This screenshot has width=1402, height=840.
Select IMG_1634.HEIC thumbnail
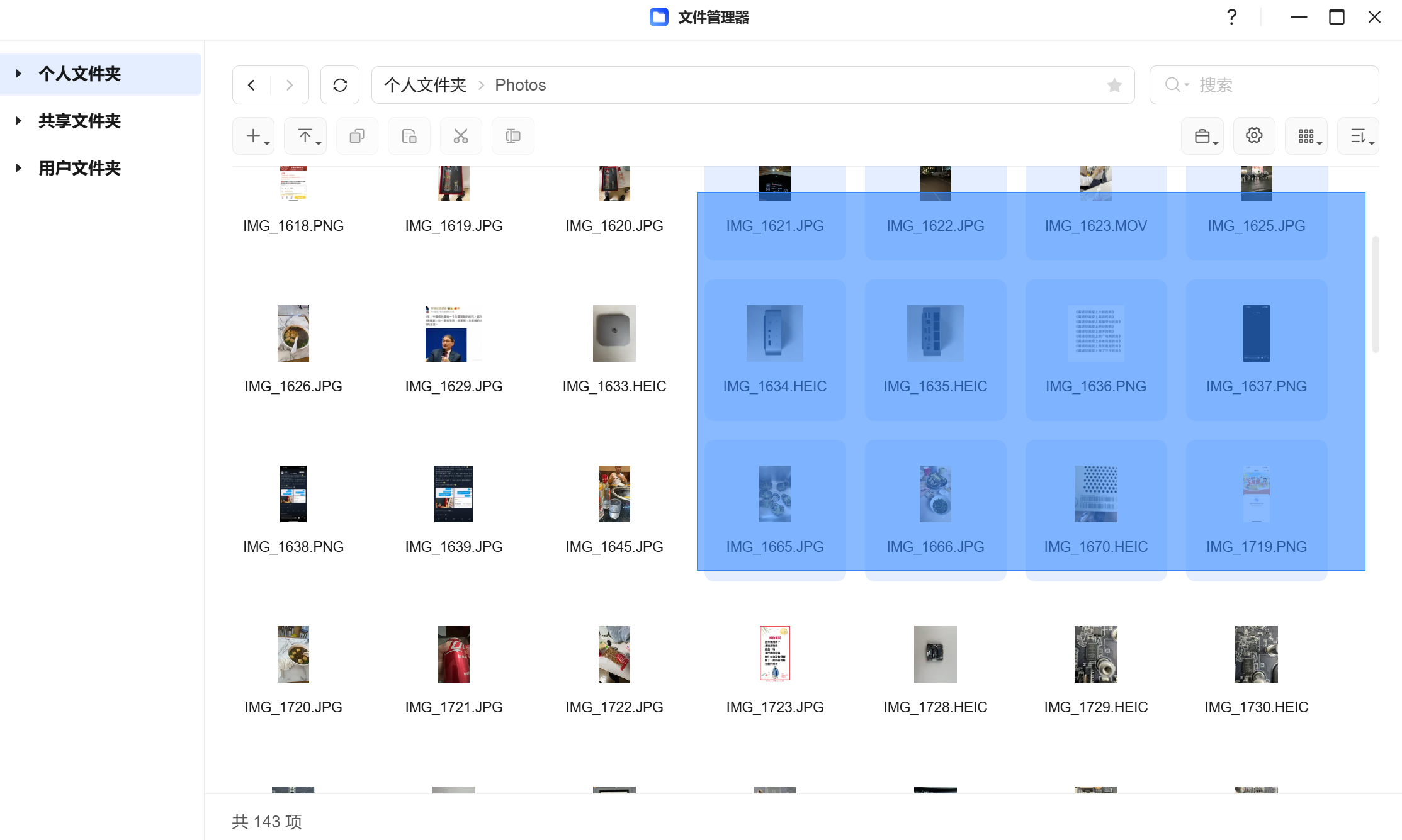click(775, 333)
